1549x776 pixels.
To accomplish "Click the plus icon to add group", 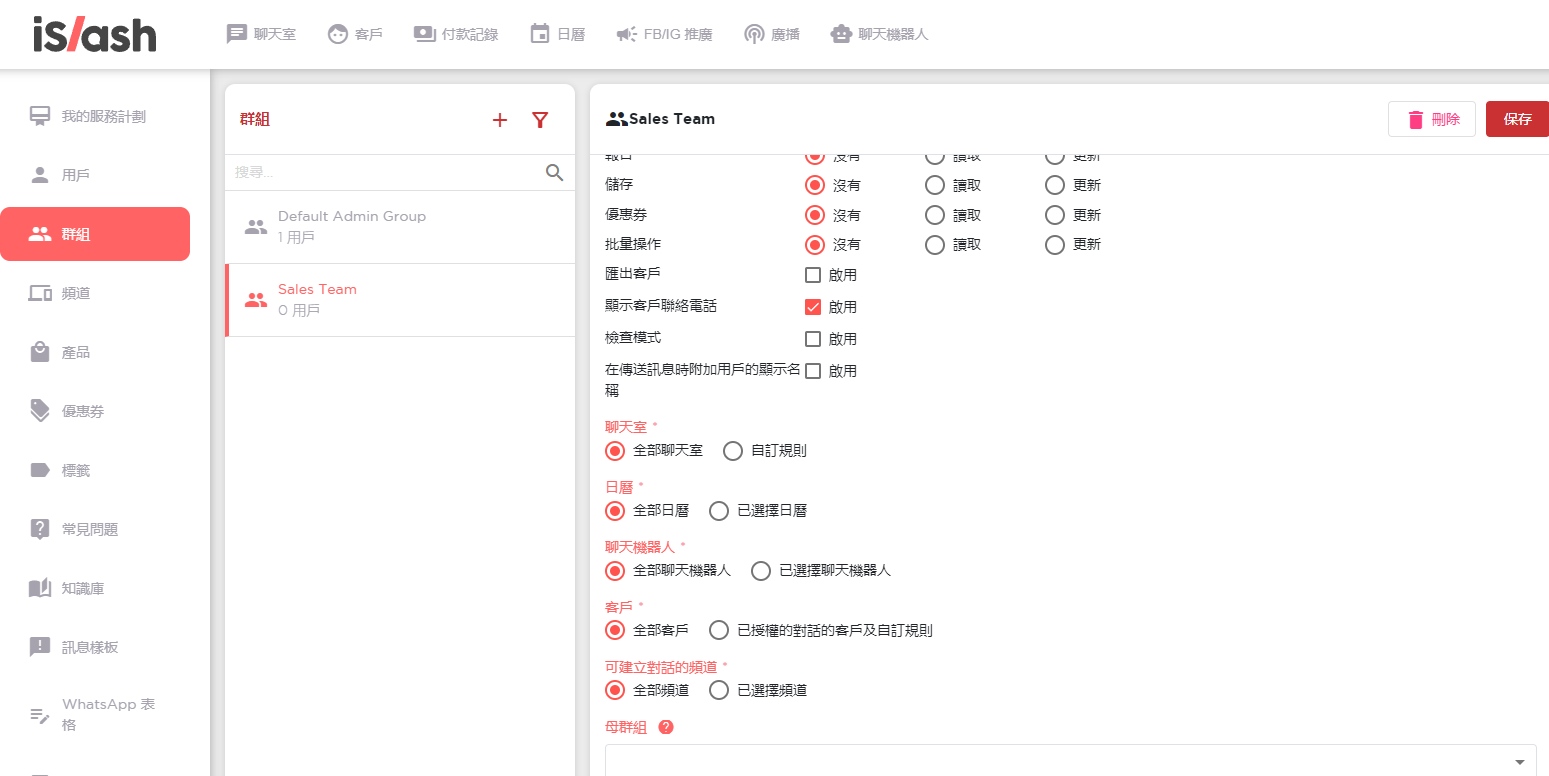I will click(500, 120).
